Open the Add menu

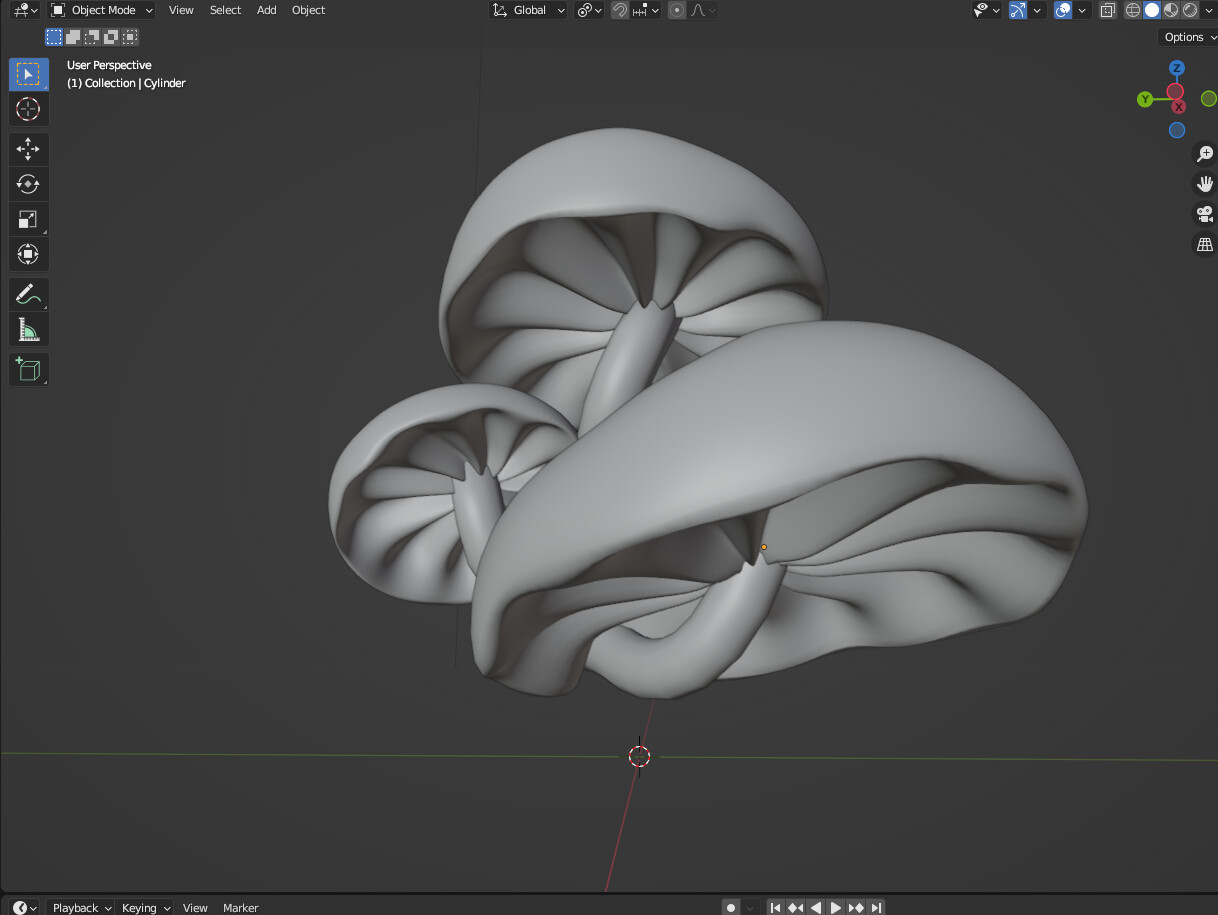tap(266, 10)
